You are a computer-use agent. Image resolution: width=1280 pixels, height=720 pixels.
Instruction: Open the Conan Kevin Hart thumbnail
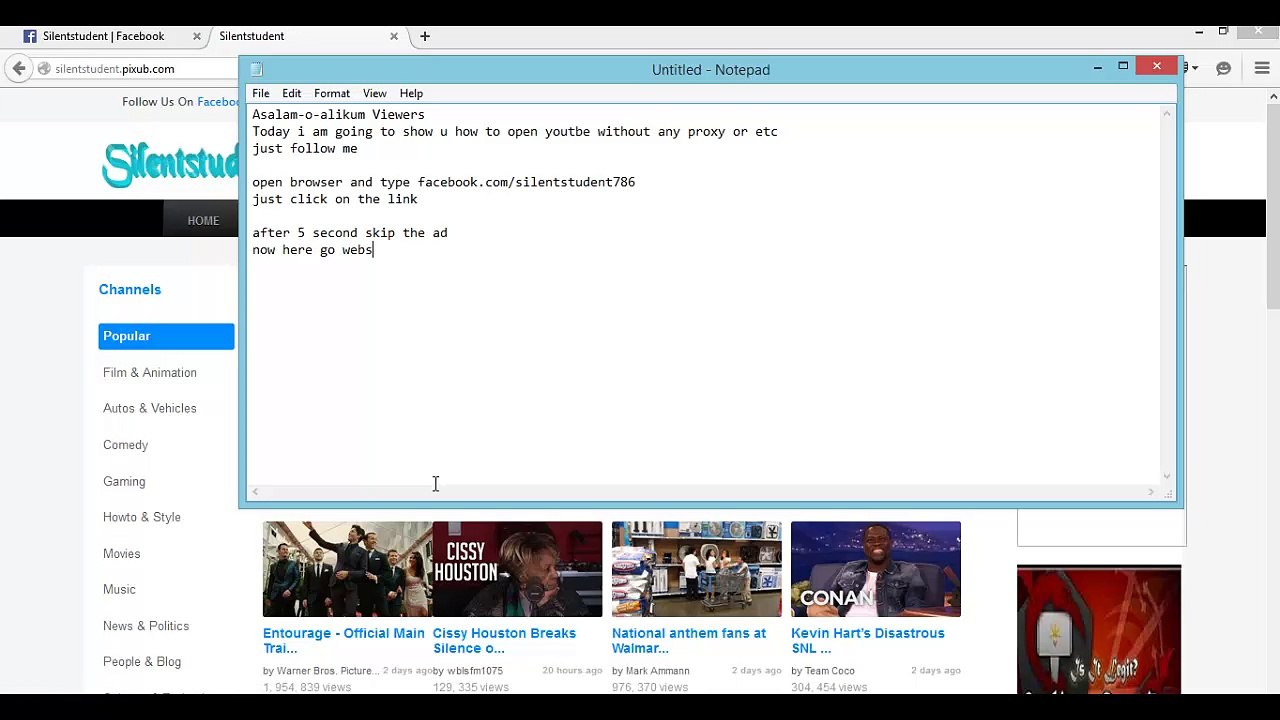pos(875,569)
